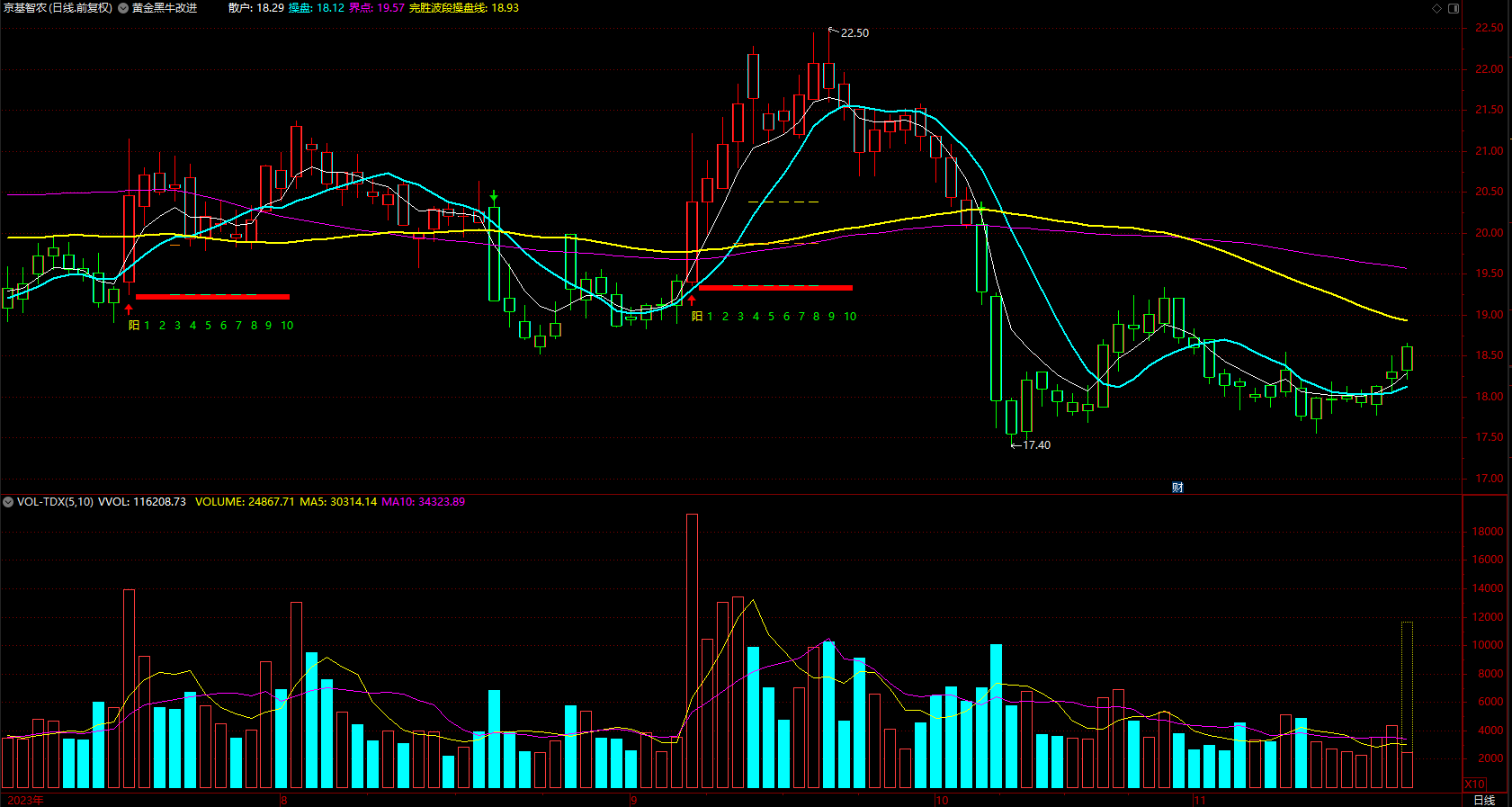Click the month 11 marker on date axis
Viewport: 1512px width, 807px height.
pyautogui.click(x=1199, y=800)
